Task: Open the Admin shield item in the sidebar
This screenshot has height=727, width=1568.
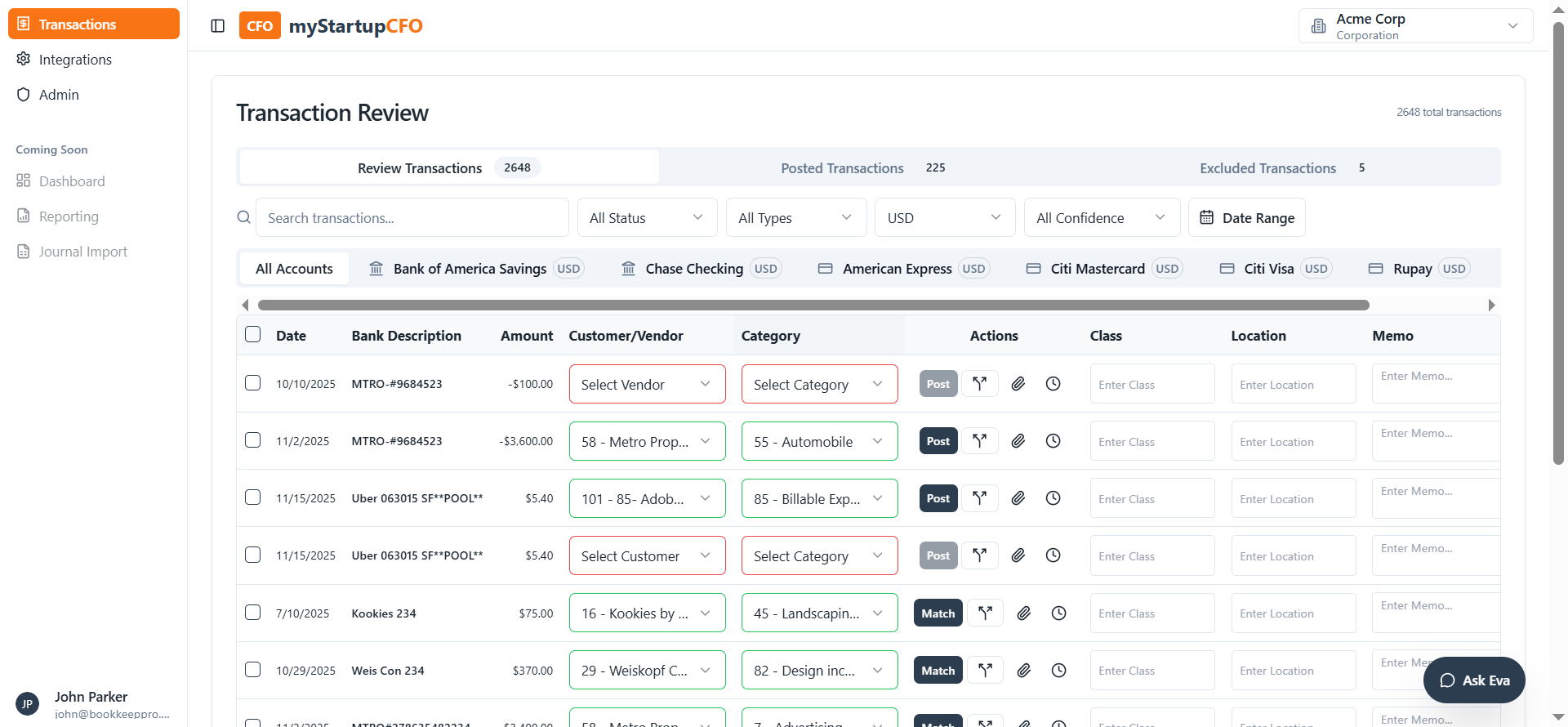Action: (x=59, y=95)
